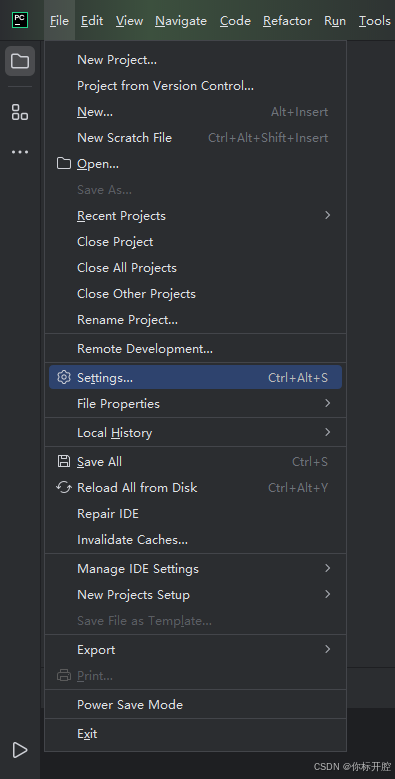The height and width of the screenshot is (779, 395).
Task: Open the Structure tool window icon
Action: point(20,112)
